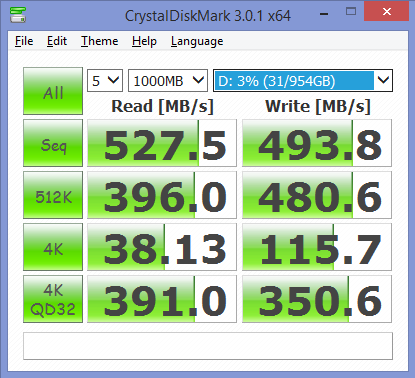Start the 4K QD32 benchmark test
Screen dimensions: 415x378
[53, 299]
